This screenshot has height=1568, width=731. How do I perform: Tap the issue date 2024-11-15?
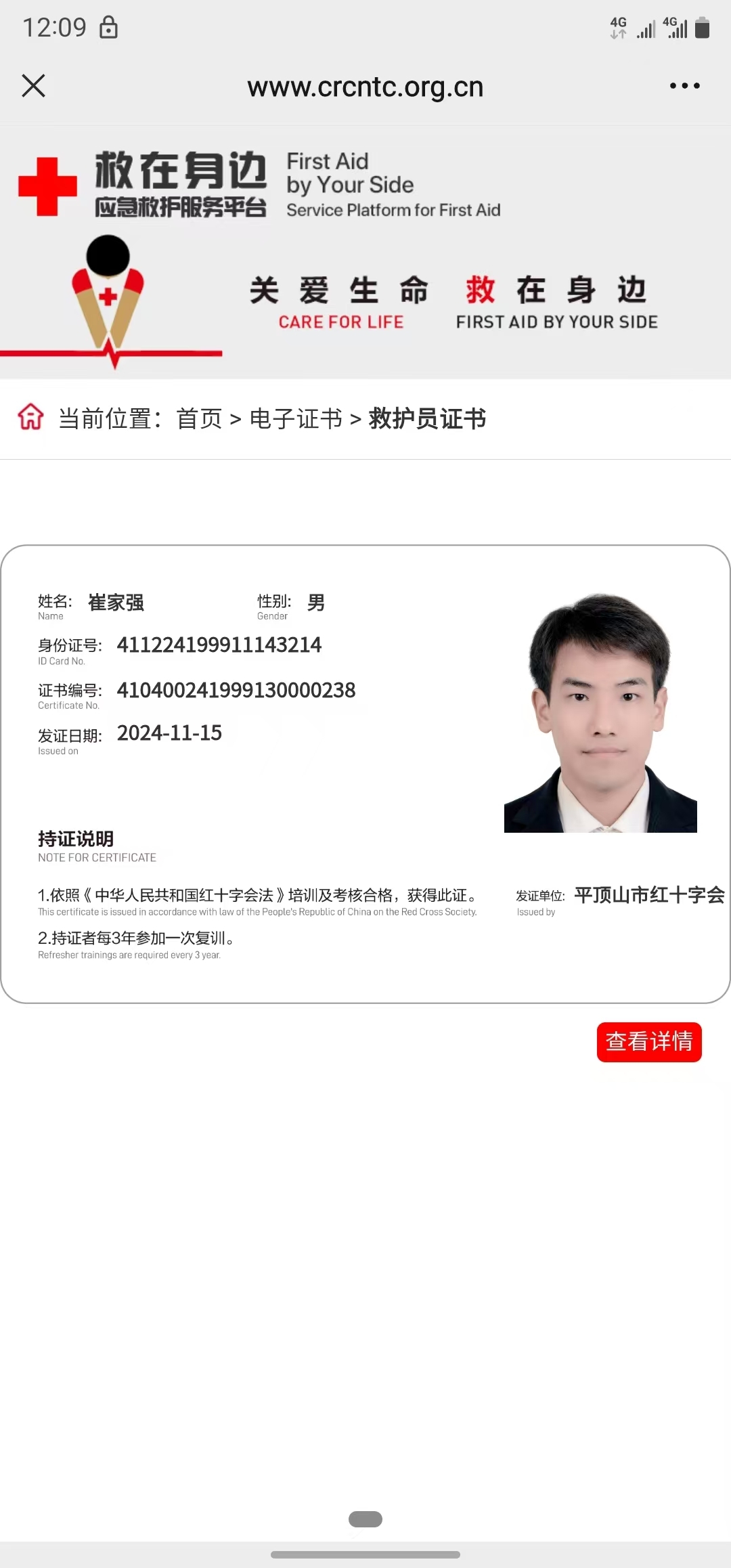(169, 733)
